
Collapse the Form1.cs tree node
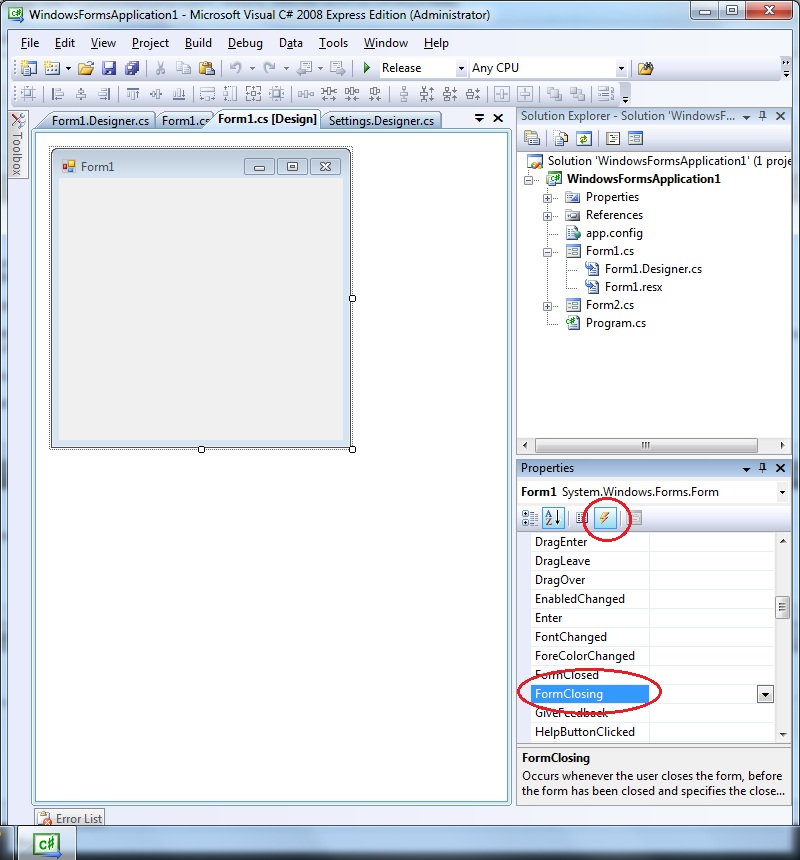coord(547,252)
